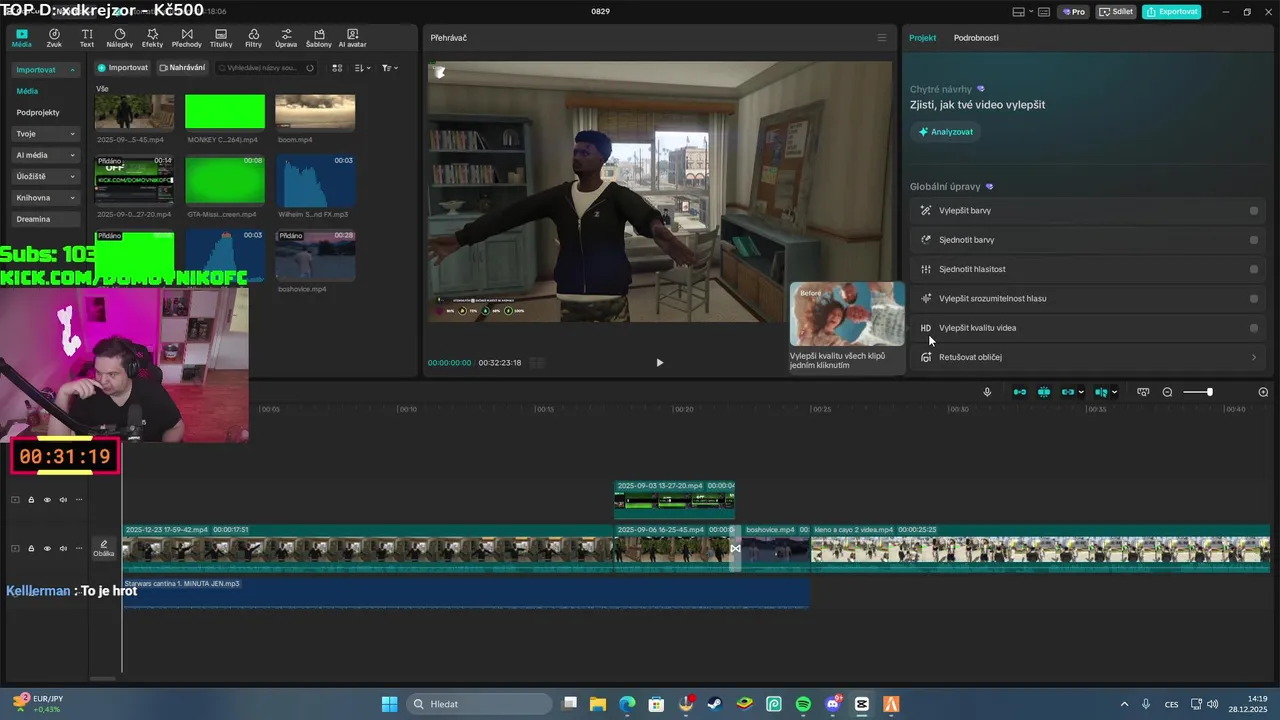Switch the media list to grid view
1280x720 pixels.
[337, 68]
